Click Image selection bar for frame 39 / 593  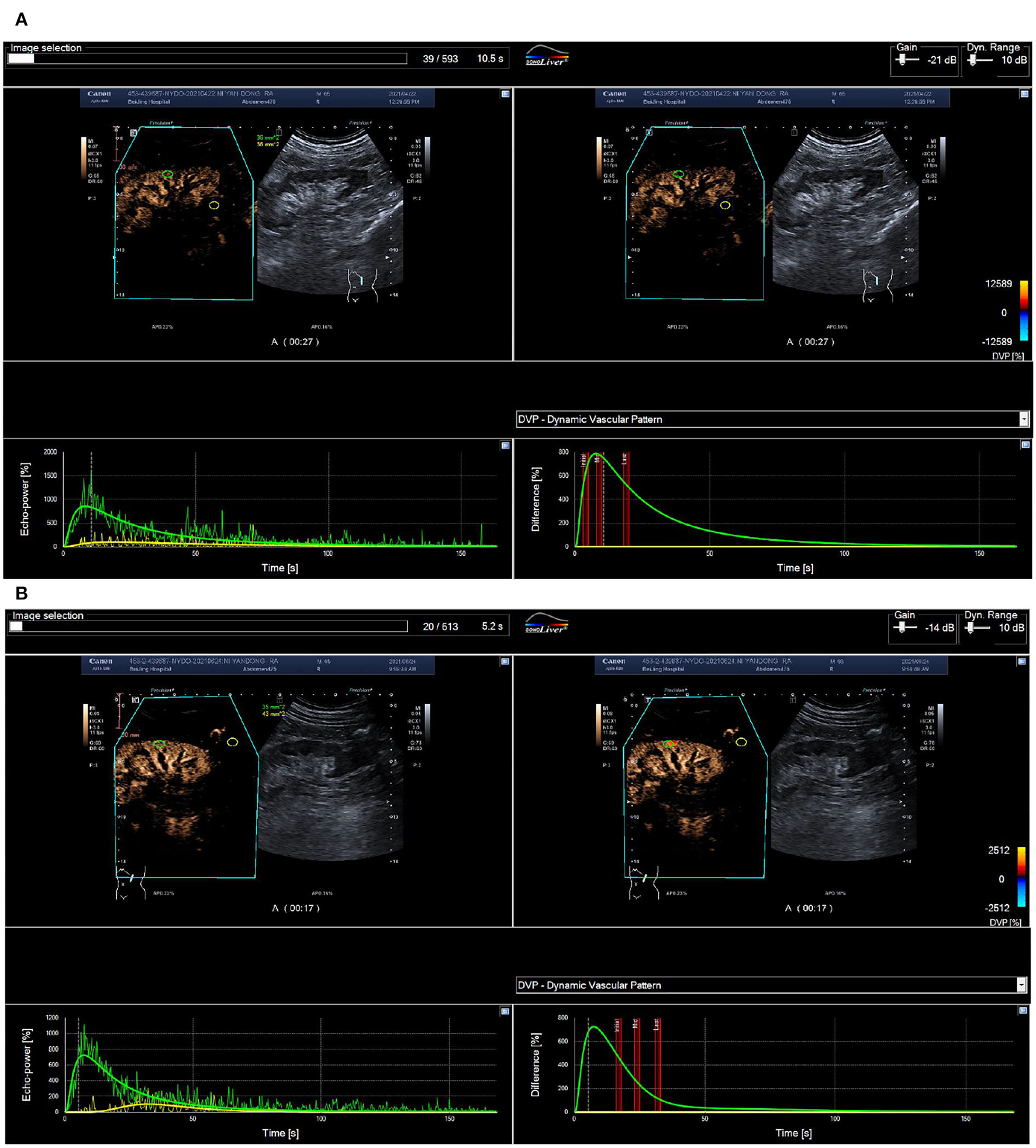[x=208, y=58]
